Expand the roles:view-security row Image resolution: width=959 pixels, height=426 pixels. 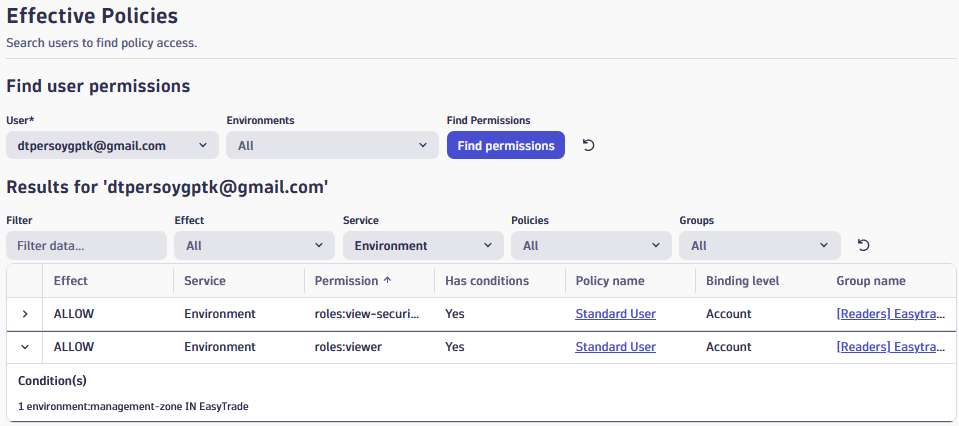[x=25, y=314]
